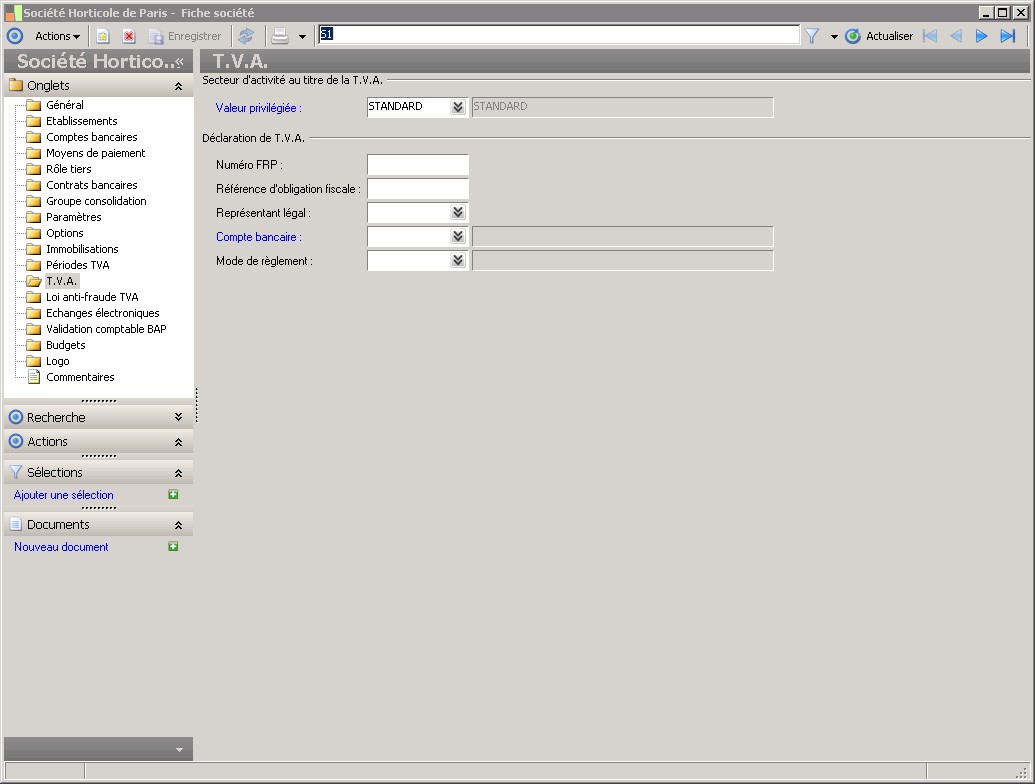Collapse the Documents section
Viewport: 1035px width, 784px height.
(x=178, y=525)
